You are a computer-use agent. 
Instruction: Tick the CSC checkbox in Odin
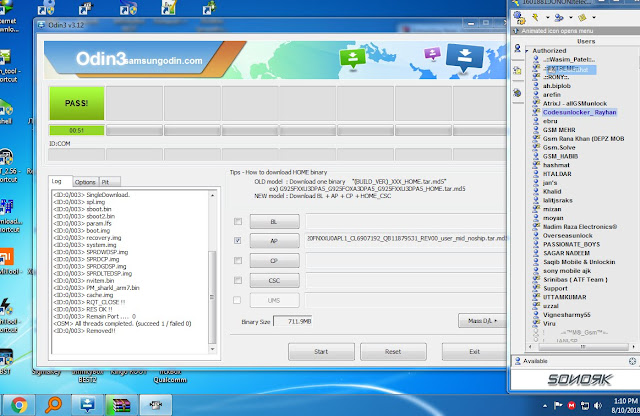coord(238,280)
